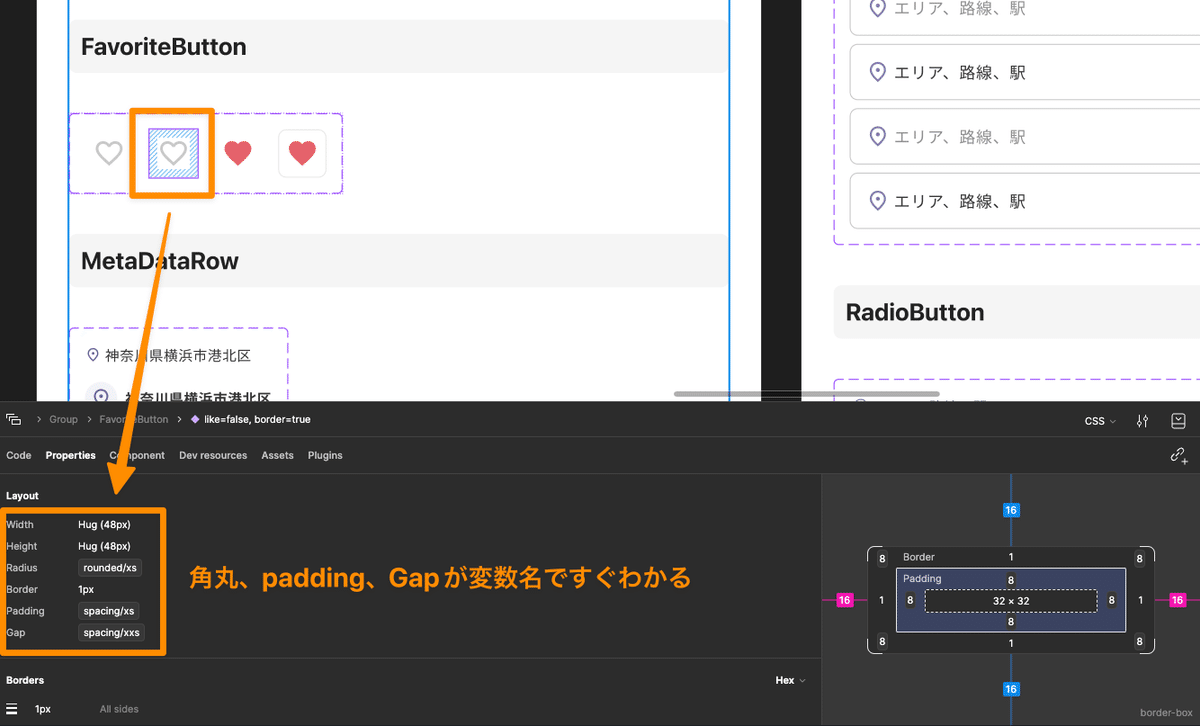
Task: Select the bordered outlined heart FavoriteButton variant
Action: tap(174, 153)
